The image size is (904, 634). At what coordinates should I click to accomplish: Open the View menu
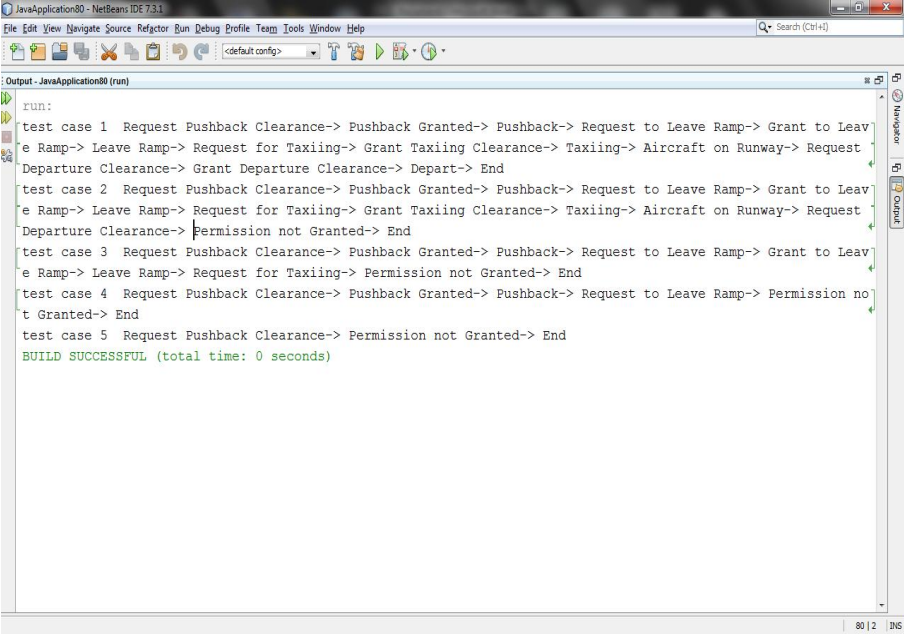52,28
